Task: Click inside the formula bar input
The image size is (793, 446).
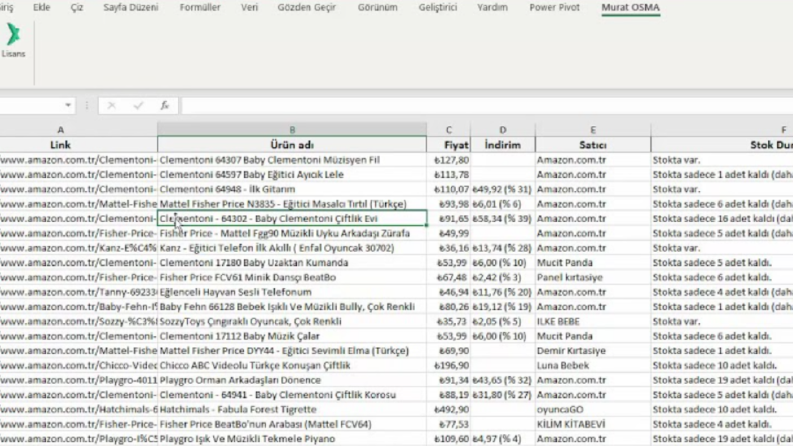Action: (487, 106)
